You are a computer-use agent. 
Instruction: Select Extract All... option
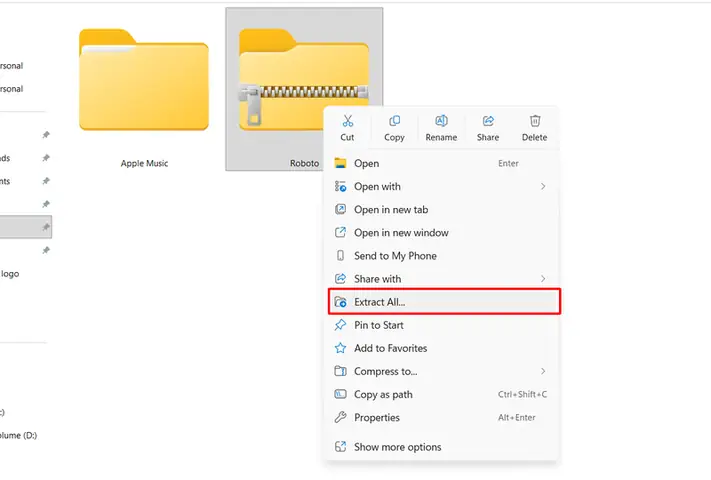(443, 302)
